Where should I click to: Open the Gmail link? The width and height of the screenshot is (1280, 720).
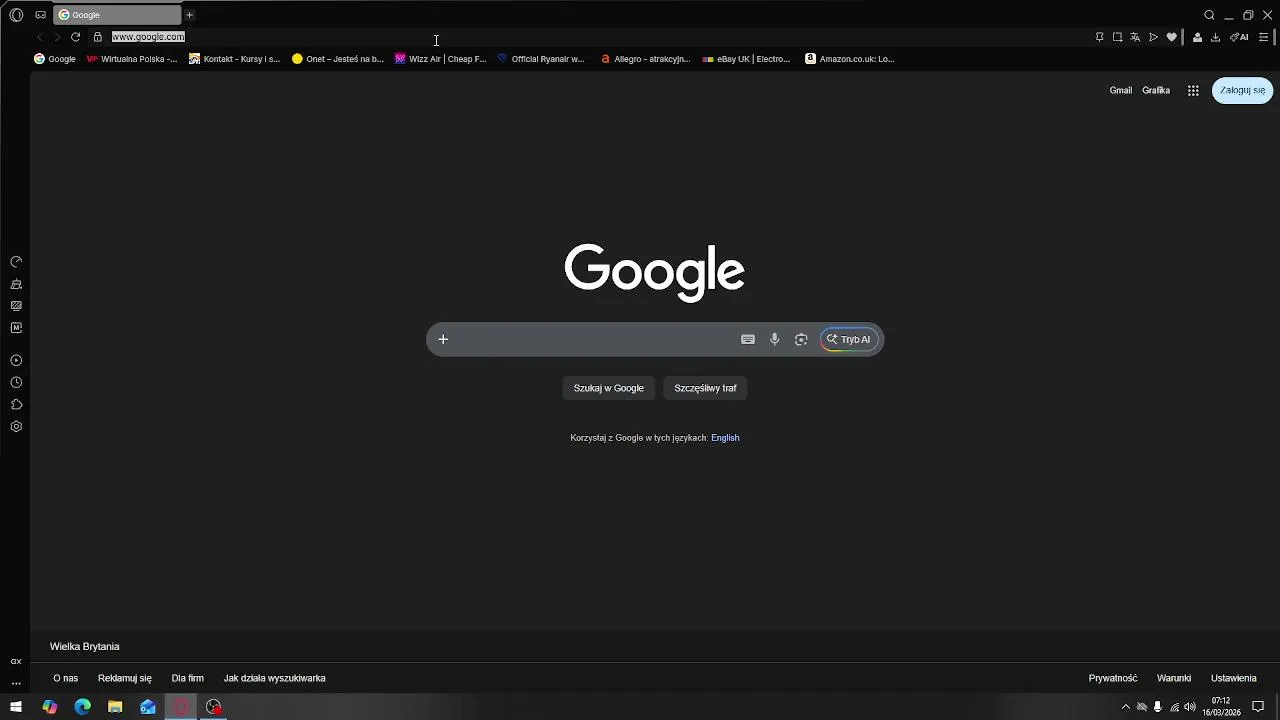coord(1121,90)
